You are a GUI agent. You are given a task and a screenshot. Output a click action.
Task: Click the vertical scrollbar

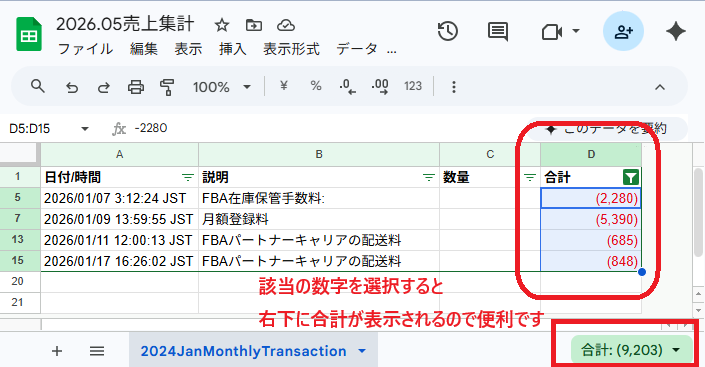698,212
